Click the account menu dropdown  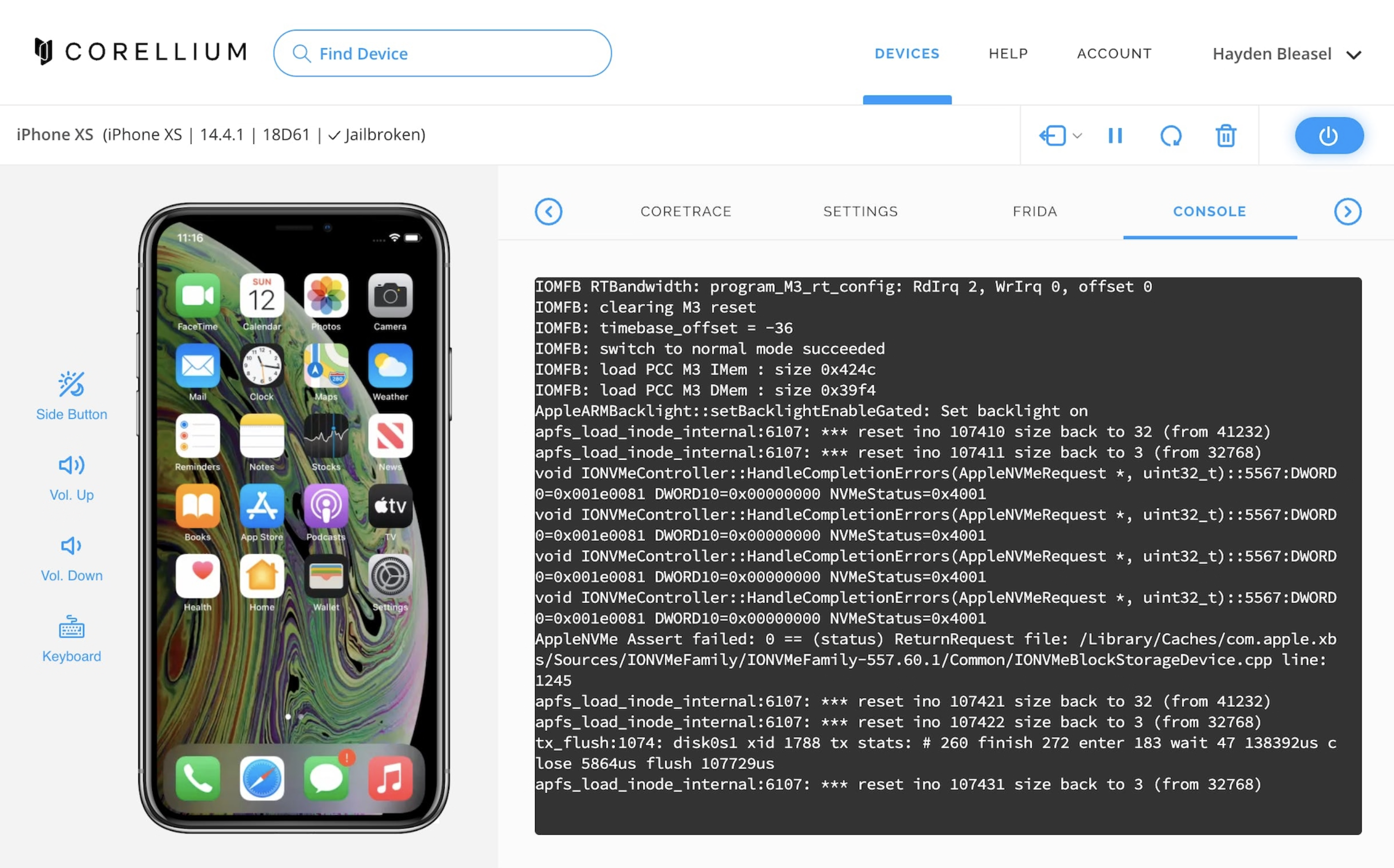1285,52
